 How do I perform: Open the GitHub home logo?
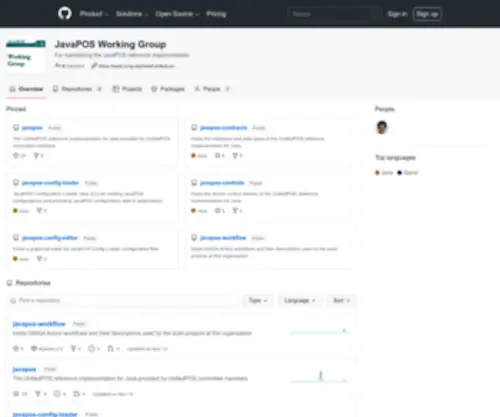[x=65, y=14]
